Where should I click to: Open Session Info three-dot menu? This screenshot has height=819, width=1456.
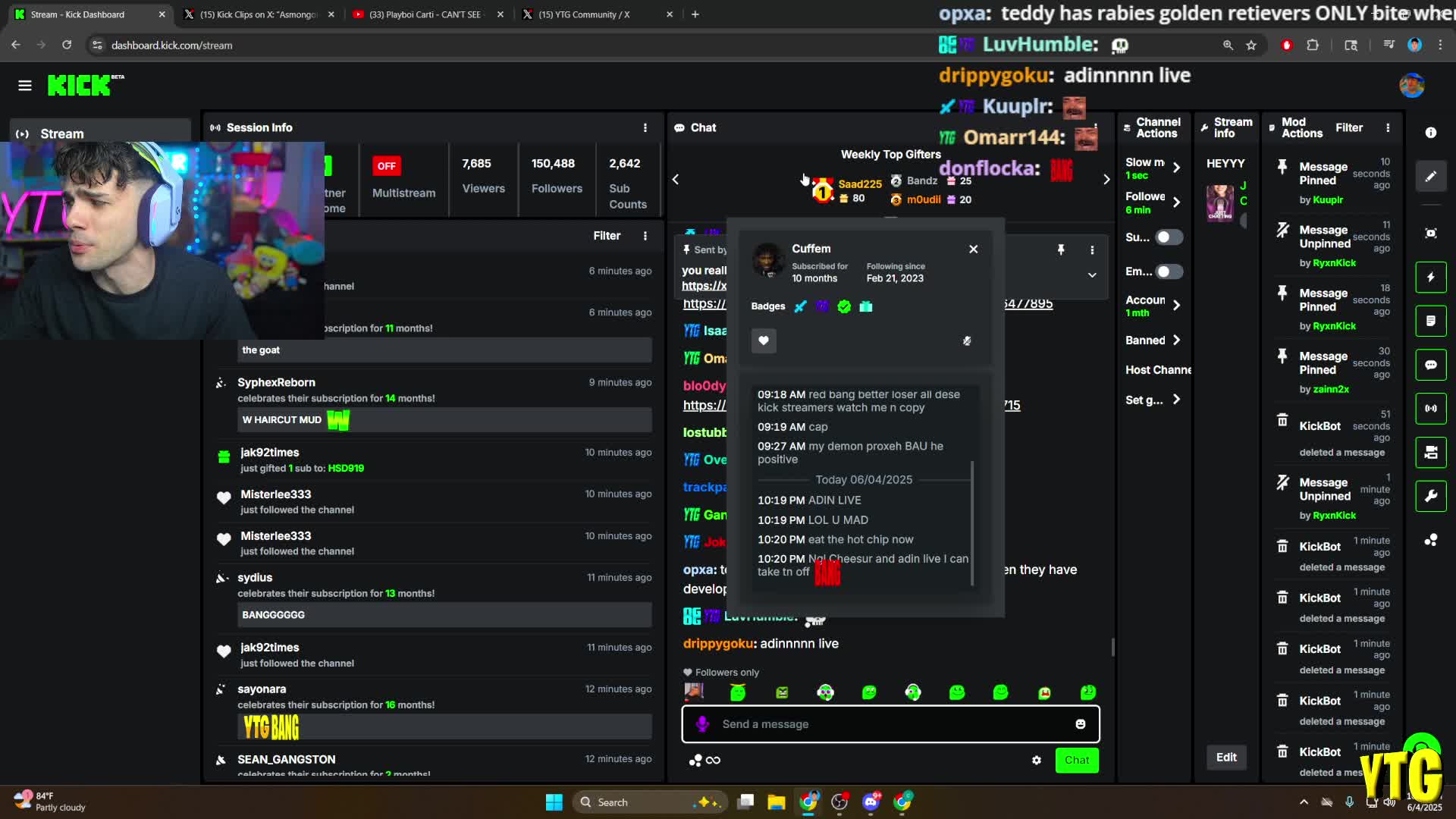click(645, 128)
